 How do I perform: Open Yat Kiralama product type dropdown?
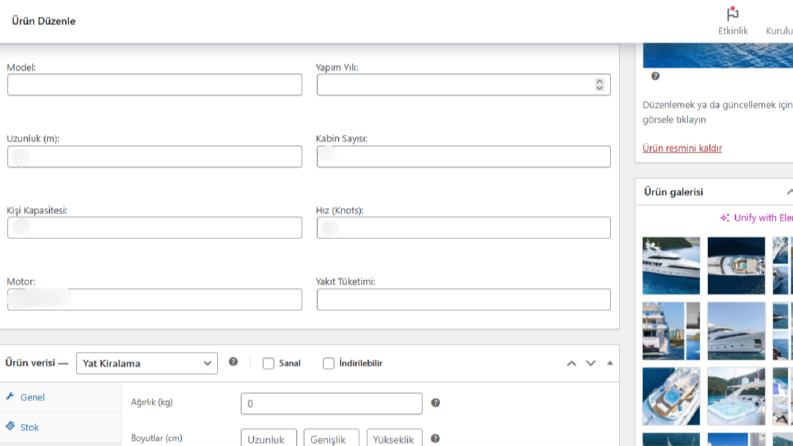[147, 363]
